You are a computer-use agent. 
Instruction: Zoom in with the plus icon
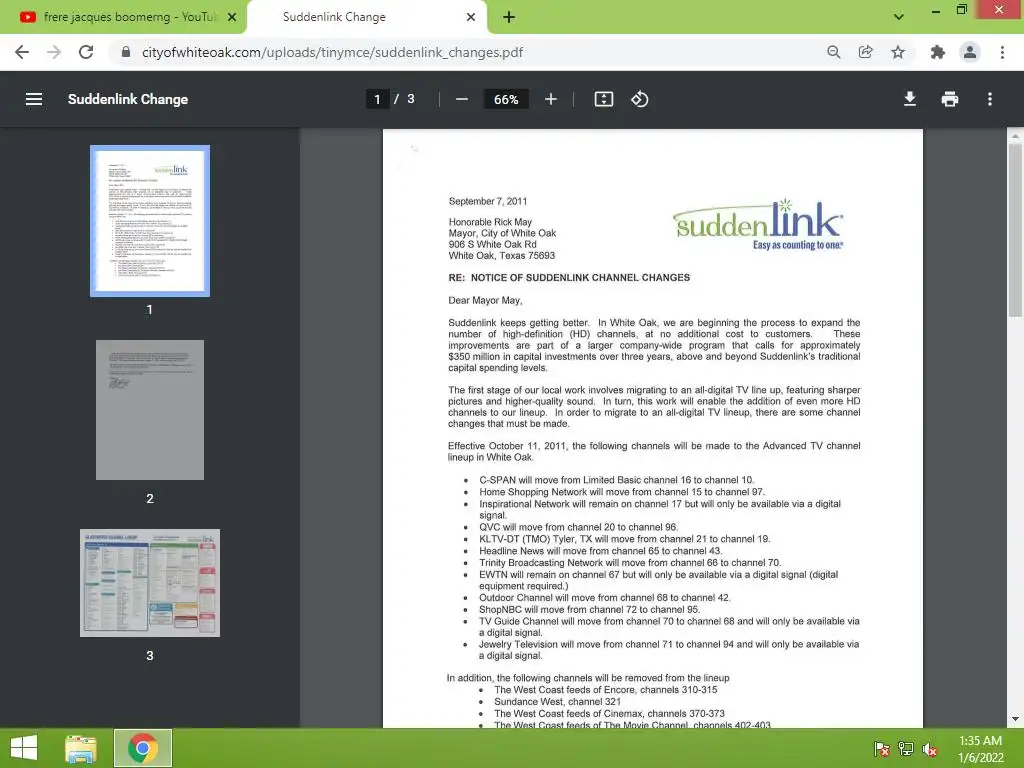551,99
